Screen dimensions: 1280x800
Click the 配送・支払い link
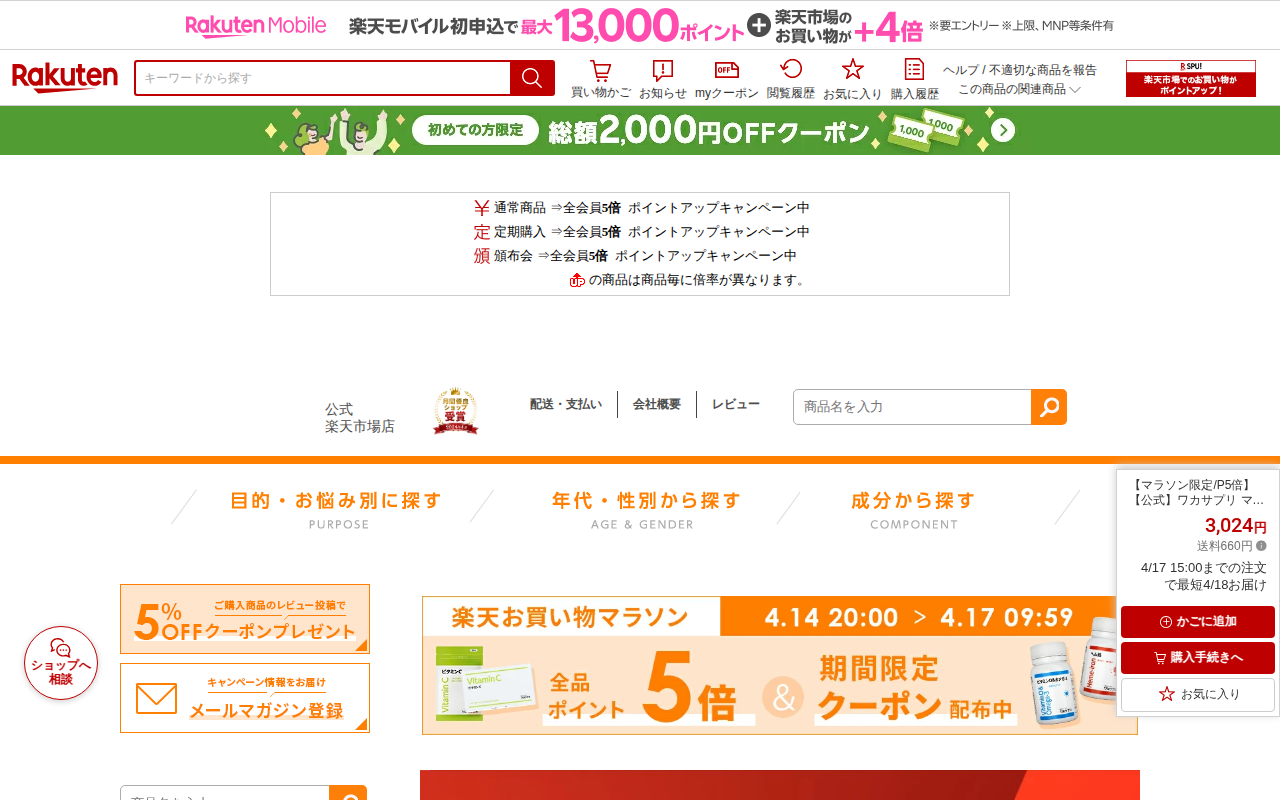566,404
